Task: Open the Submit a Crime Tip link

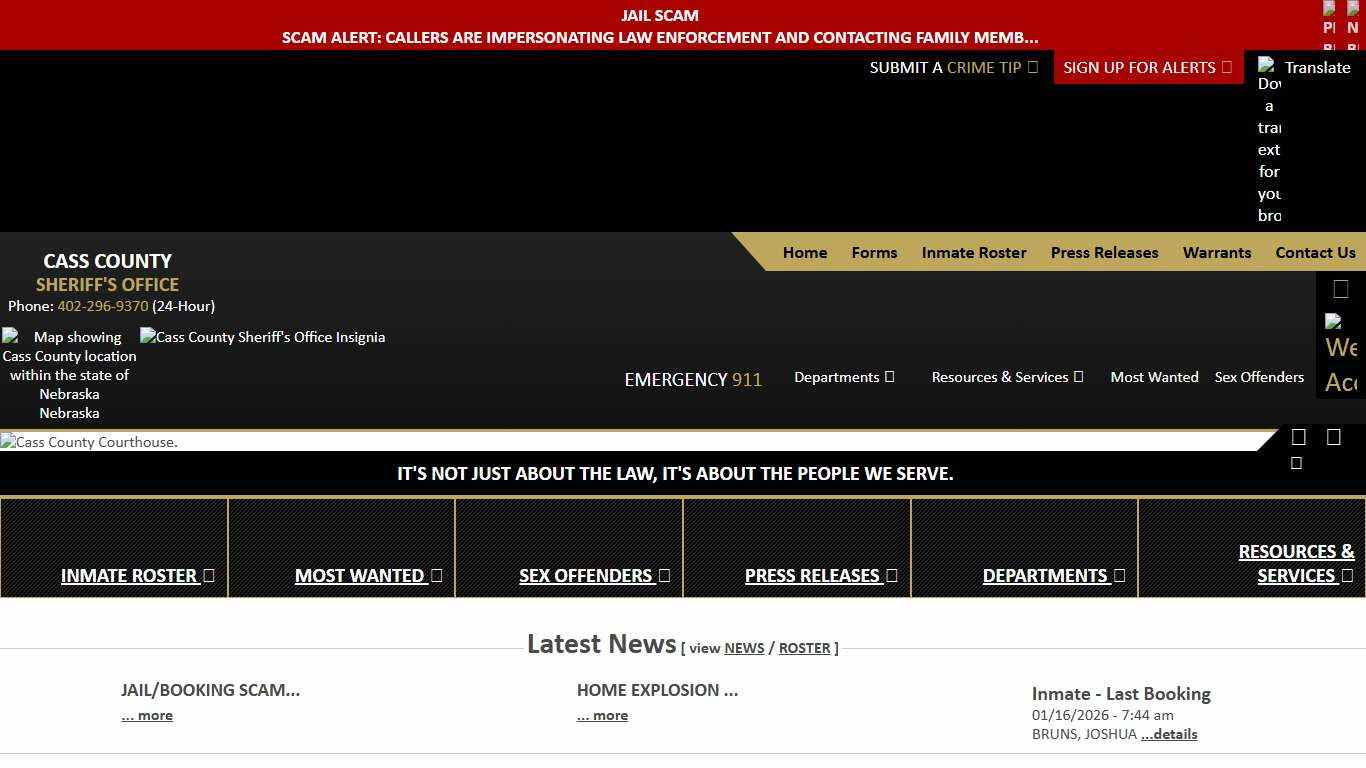Action: pos(953,67)
